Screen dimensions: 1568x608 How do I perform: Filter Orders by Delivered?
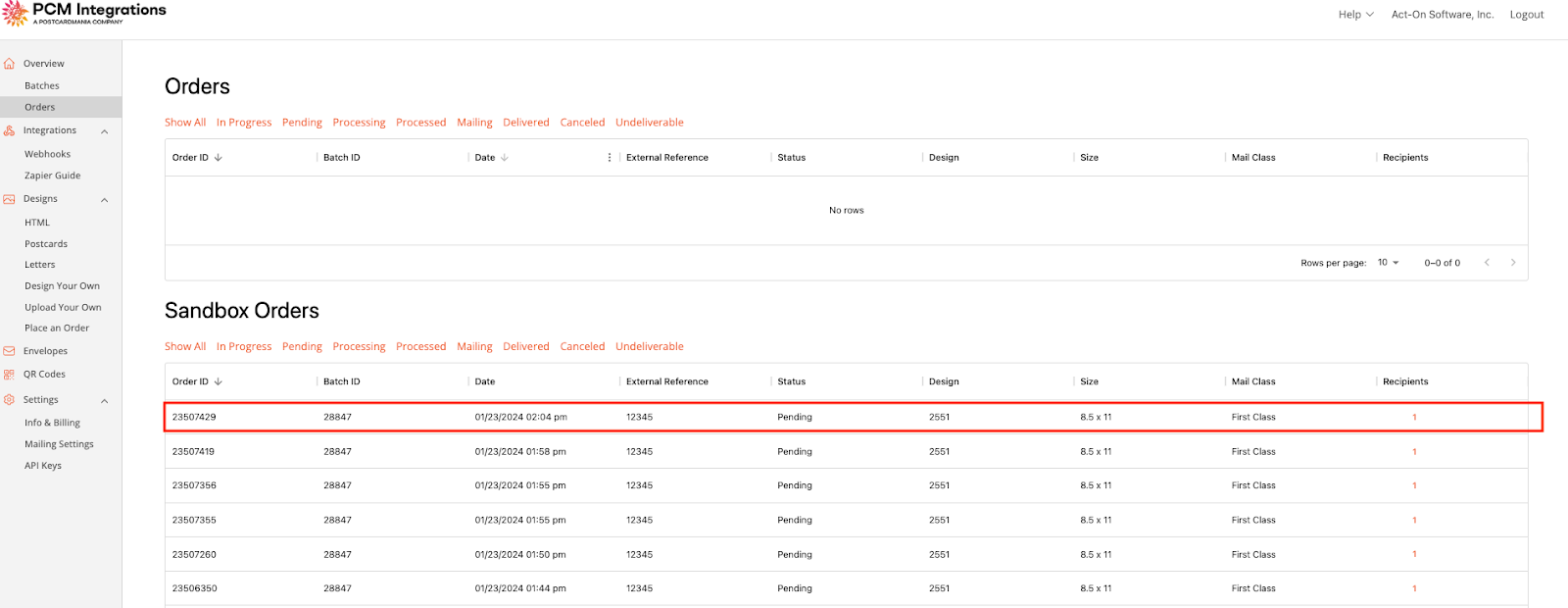[x=526, y=123]
